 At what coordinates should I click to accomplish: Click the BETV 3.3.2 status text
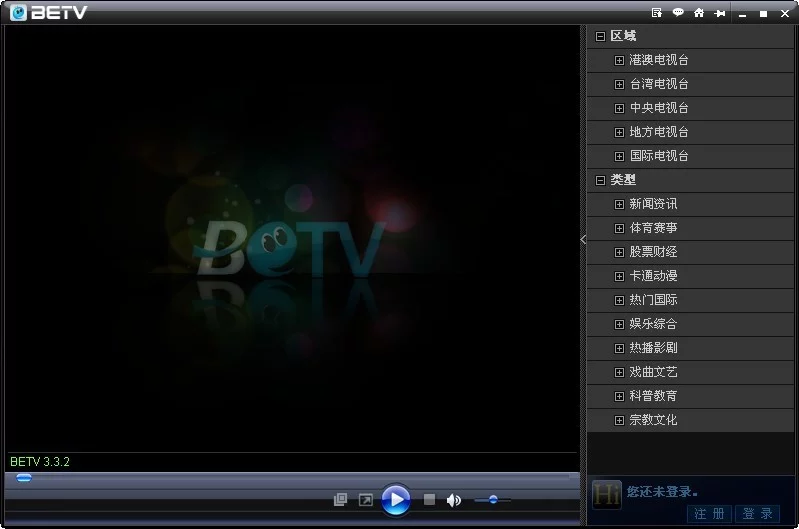coord(40,462)
